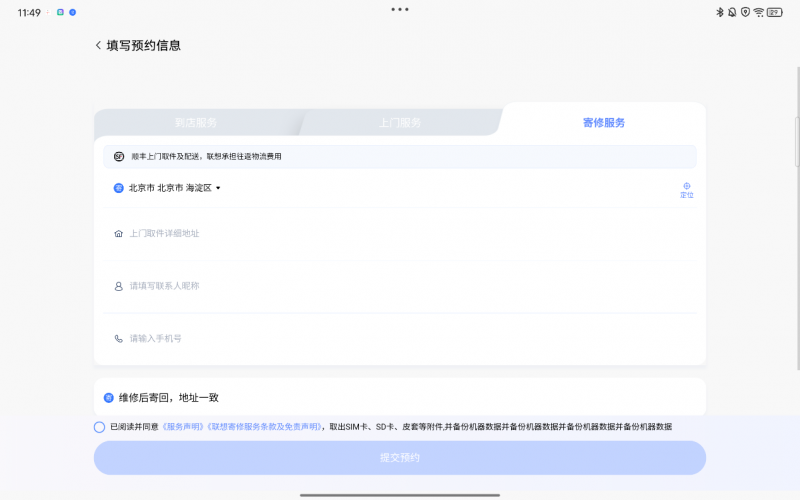Select the 寄修服务 tab

click(604, 122)
